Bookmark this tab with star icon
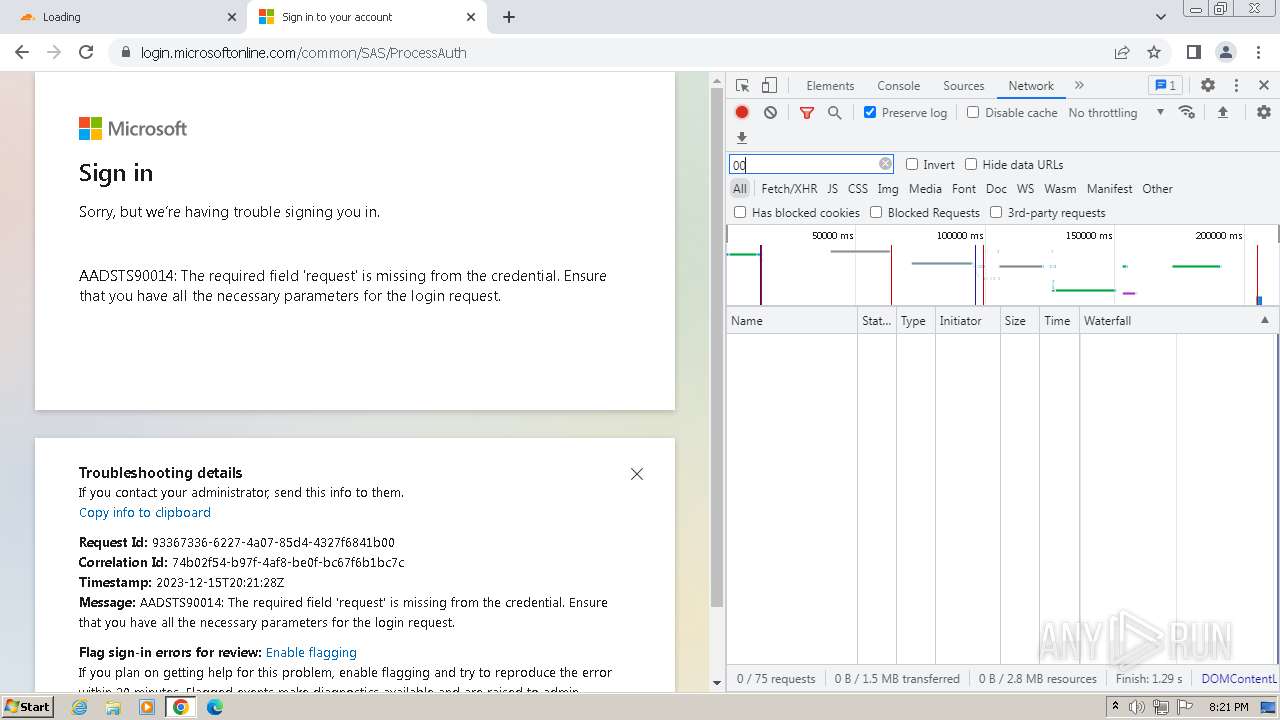The height and width of the screenshot is (720, 1280). pos(1154,52)
